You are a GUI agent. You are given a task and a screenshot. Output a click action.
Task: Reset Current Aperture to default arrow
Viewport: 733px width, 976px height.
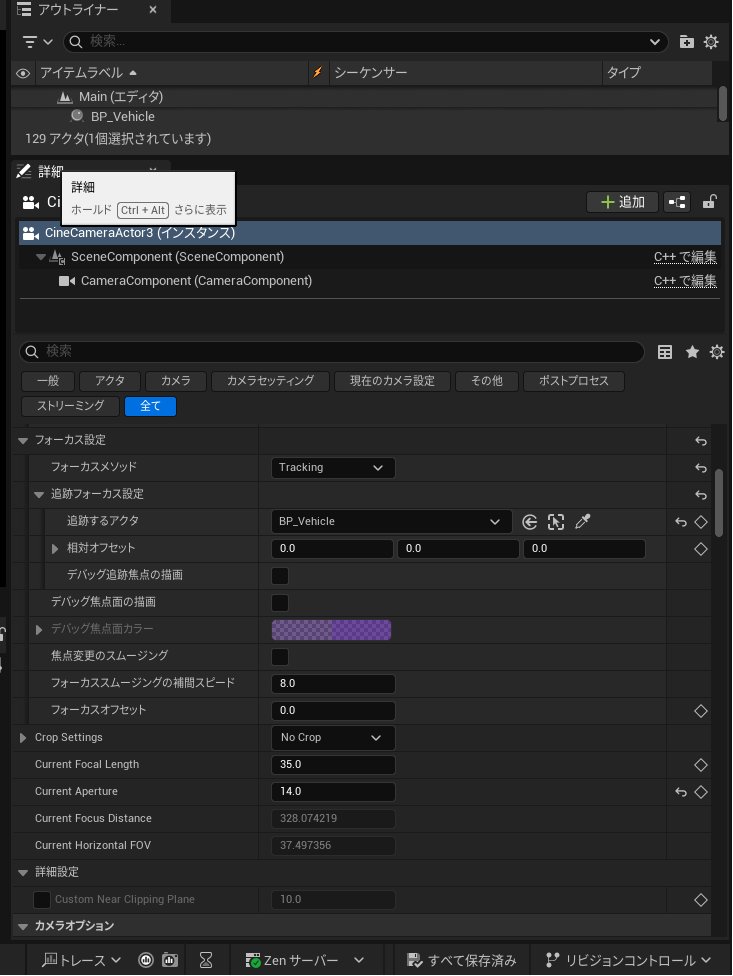point(681,792)
